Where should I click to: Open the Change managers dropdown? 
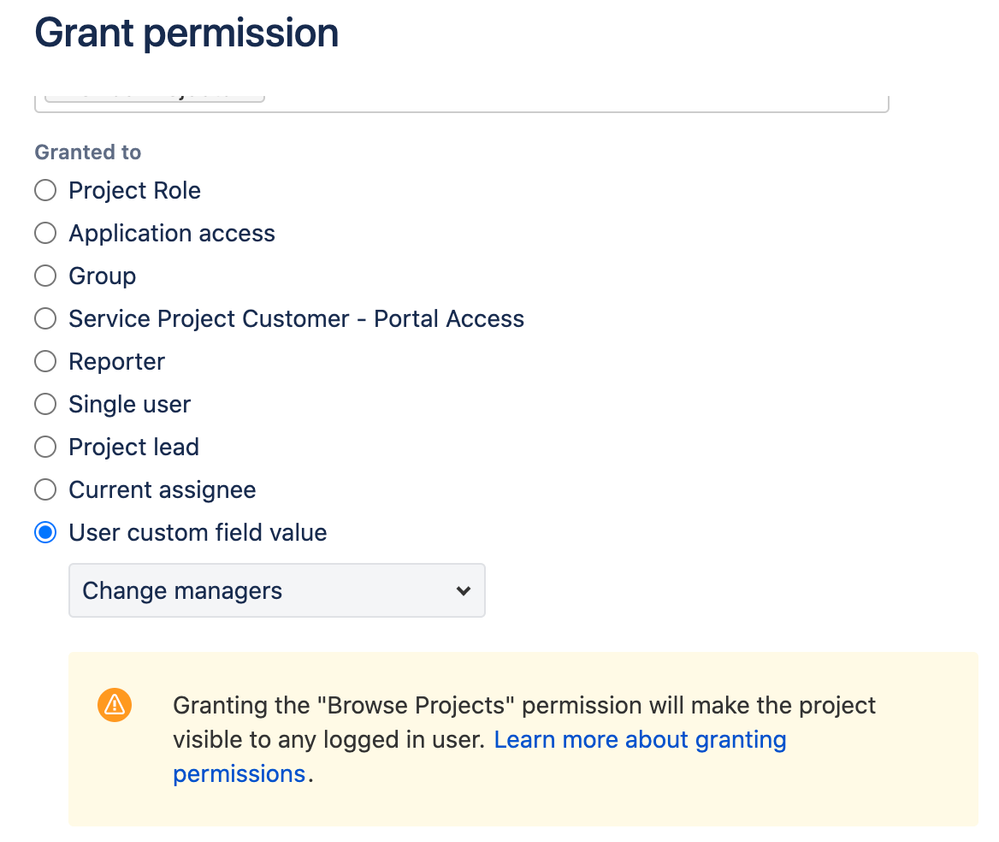coord(277,590)
